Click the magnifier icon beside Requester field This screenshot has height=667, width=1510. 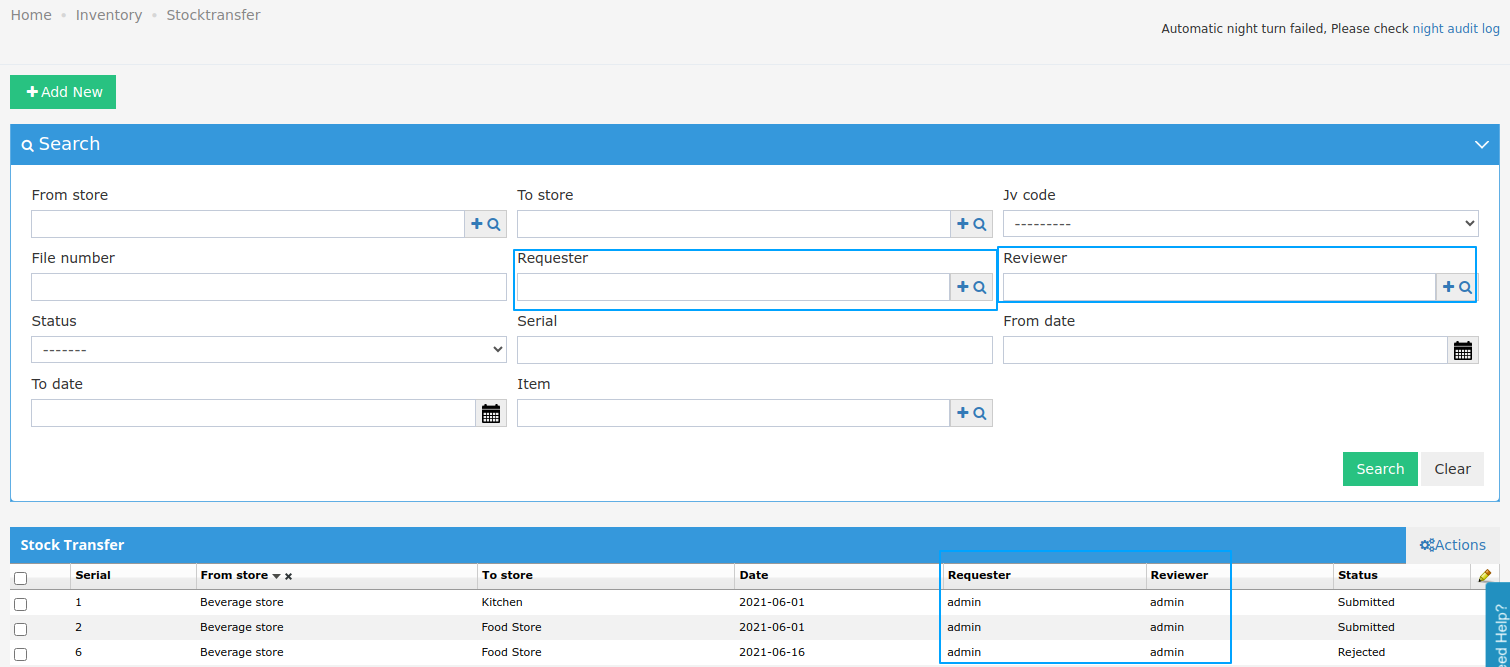(980, 287)
